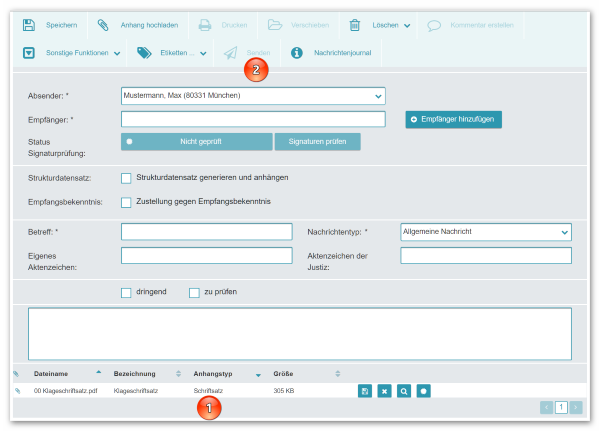Click the Nachrichtenjournal info icon
The image size is (600, 431).
(x=297, y=52)
